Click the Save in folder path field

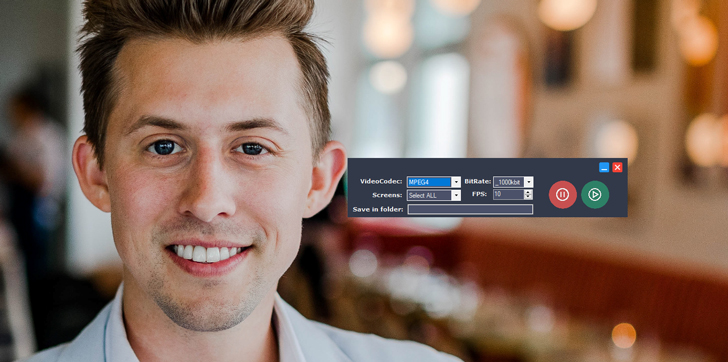(470, 209)
